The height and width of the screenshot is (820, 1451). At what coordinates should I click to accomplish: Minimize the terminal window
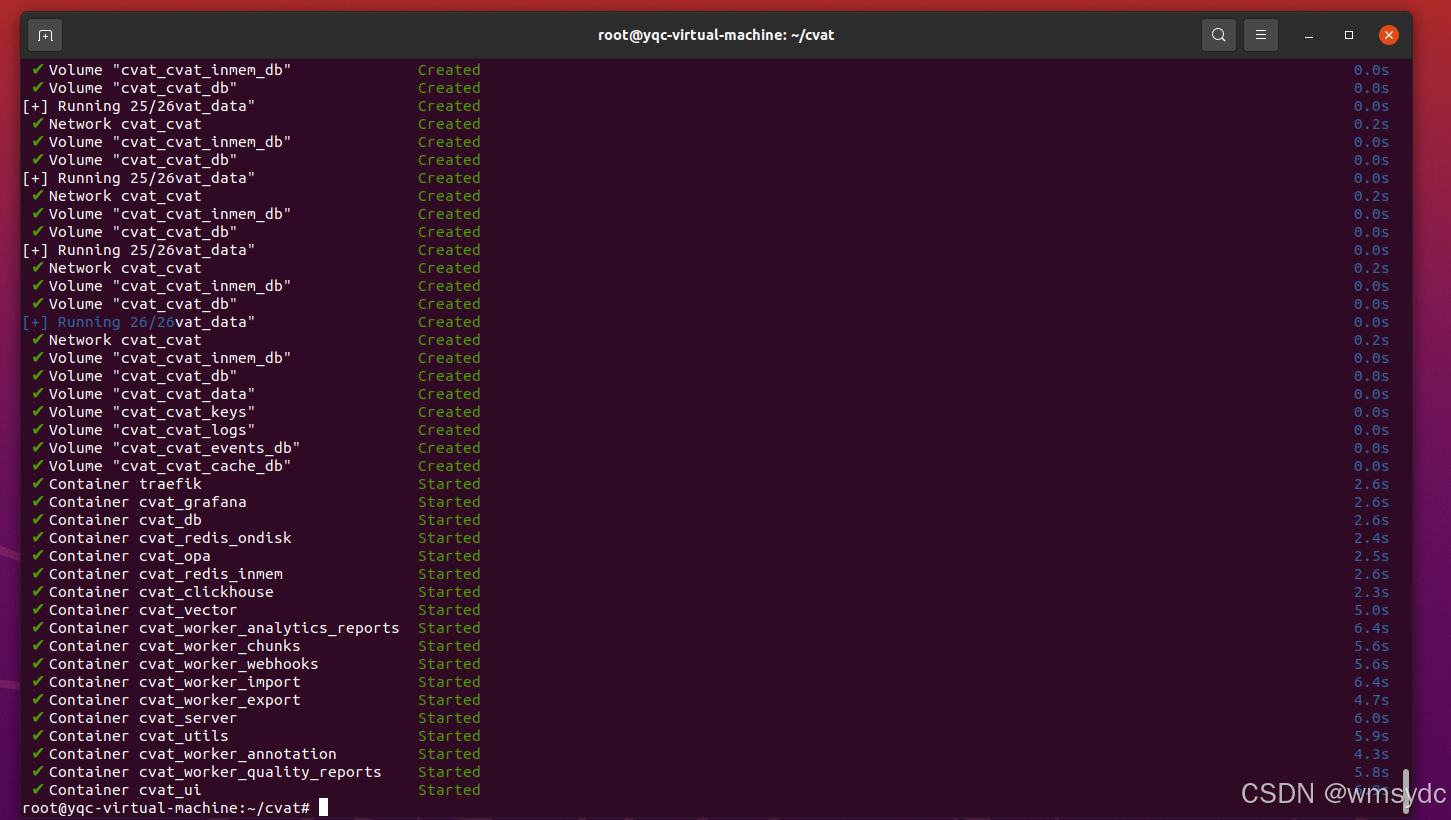[x=1309, y=35]
